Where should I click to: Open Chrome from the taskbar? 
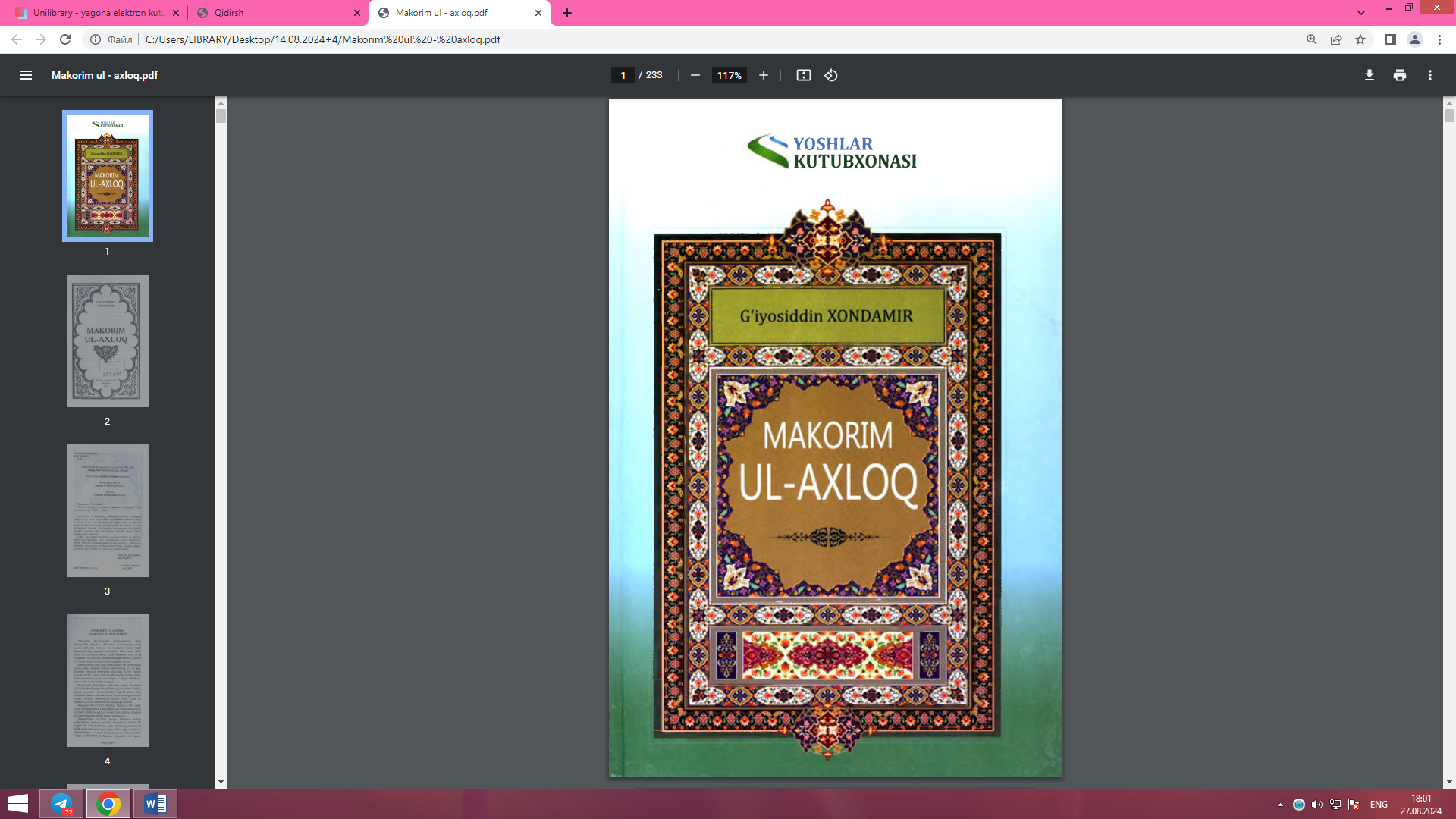coord(108,804)
